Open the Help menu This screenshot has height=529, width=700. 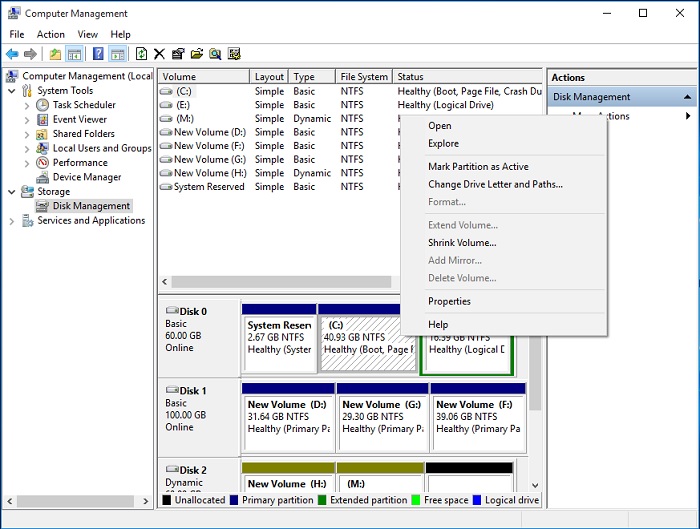(x=121, y=34)
